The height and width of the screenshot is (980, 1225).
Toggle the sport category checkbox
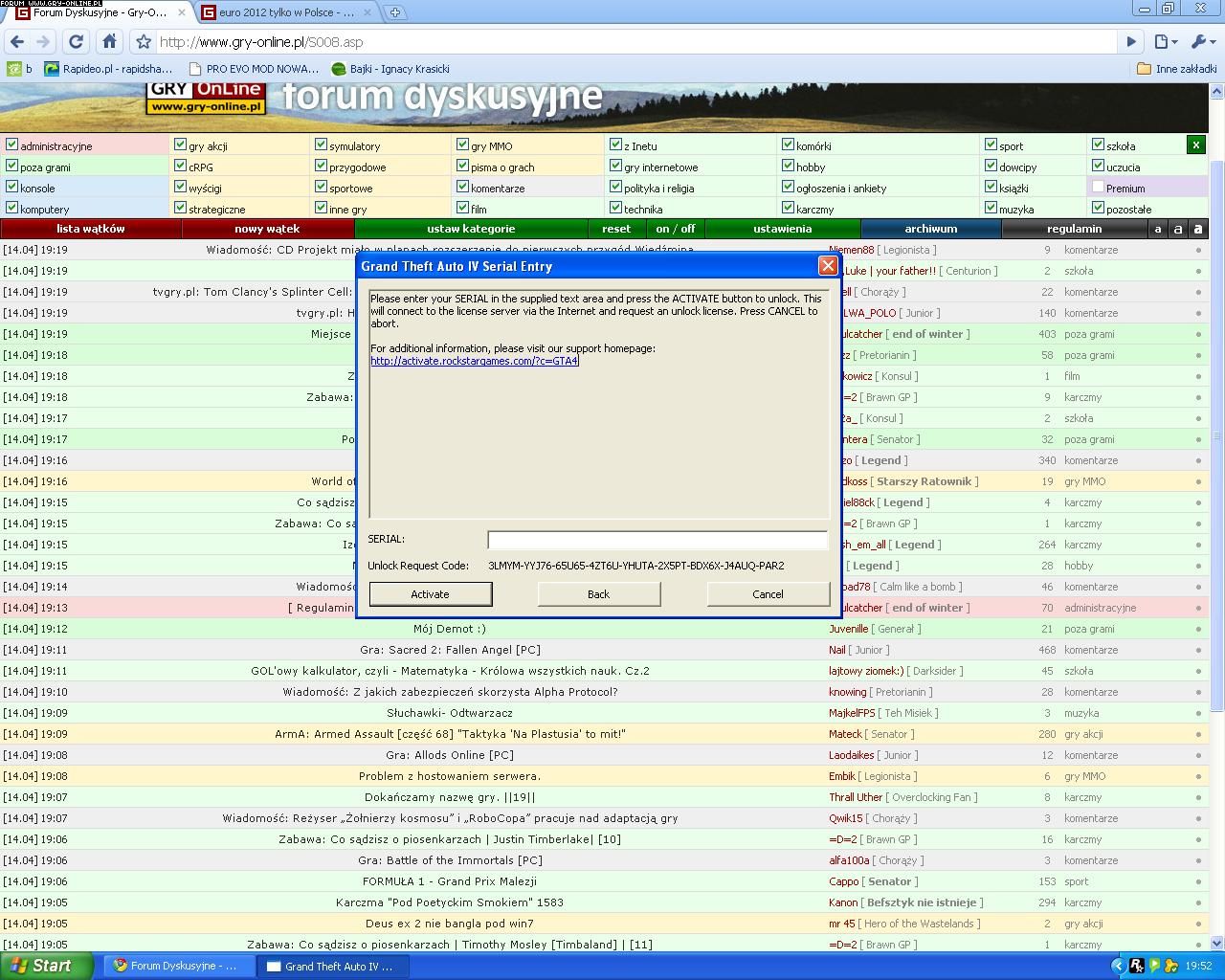click(991, 145)
